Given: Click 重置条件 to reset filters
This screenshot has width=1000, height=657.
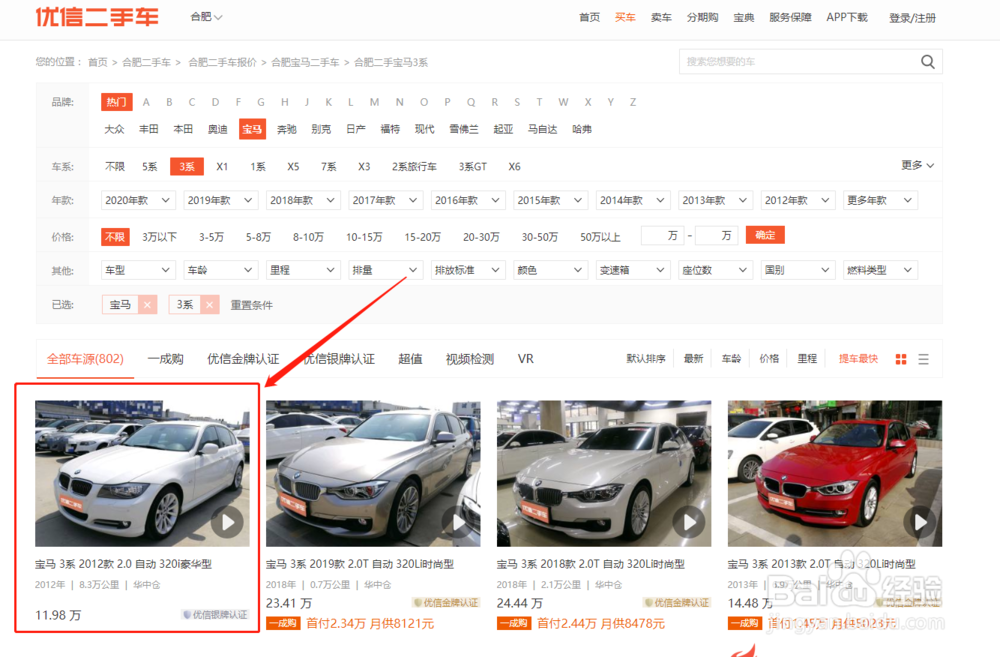Looking at the screenshot, I should tap(251, 305).
